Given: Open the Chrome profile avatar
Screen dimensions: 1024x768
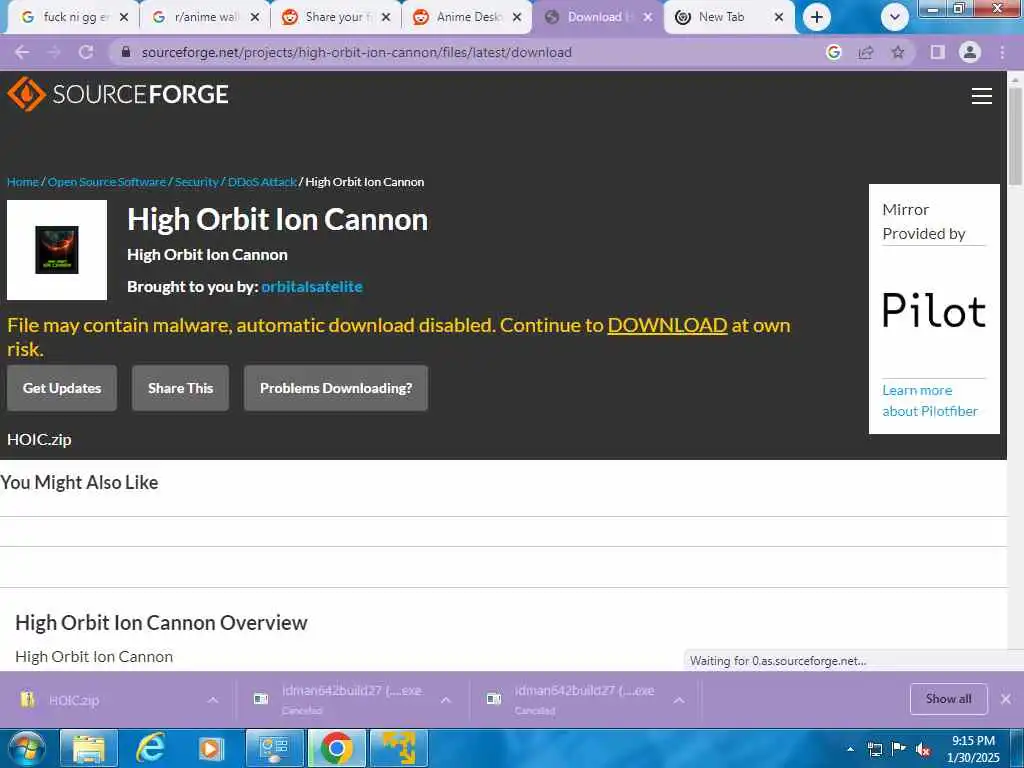Looking at the screenshot, I should click(970, 52).
